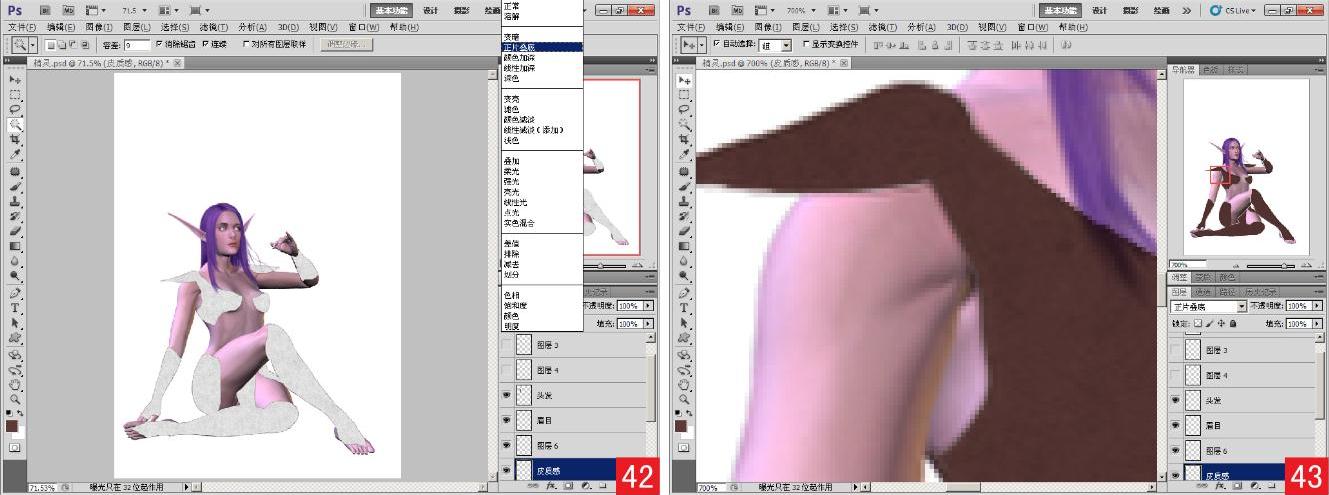1329x495 pixels.
Task: Click tolerance input field in left options bar
Action: click(x=137, y=45)
